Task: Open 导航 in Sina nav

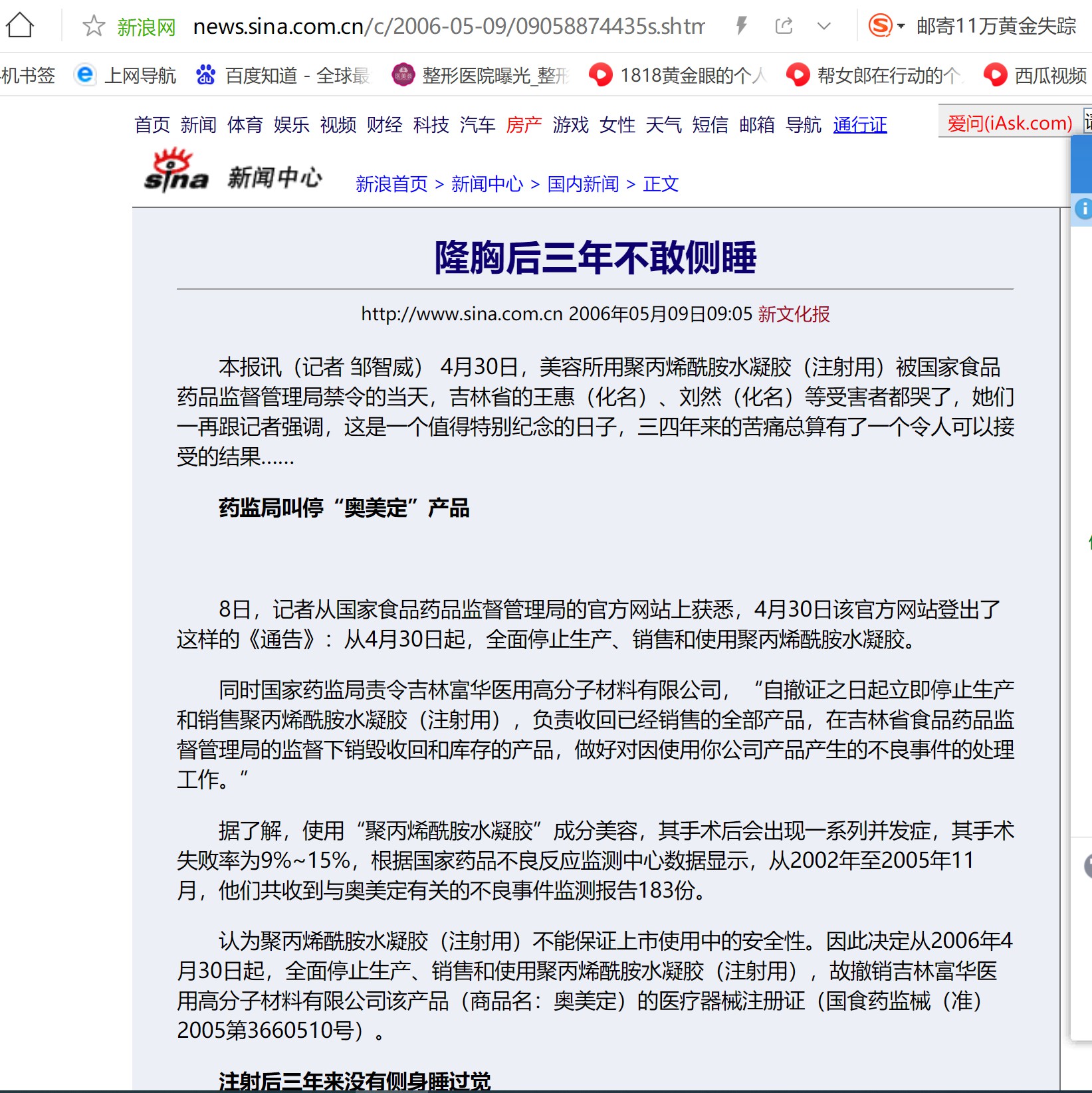Action: click(x=804, y=124)
